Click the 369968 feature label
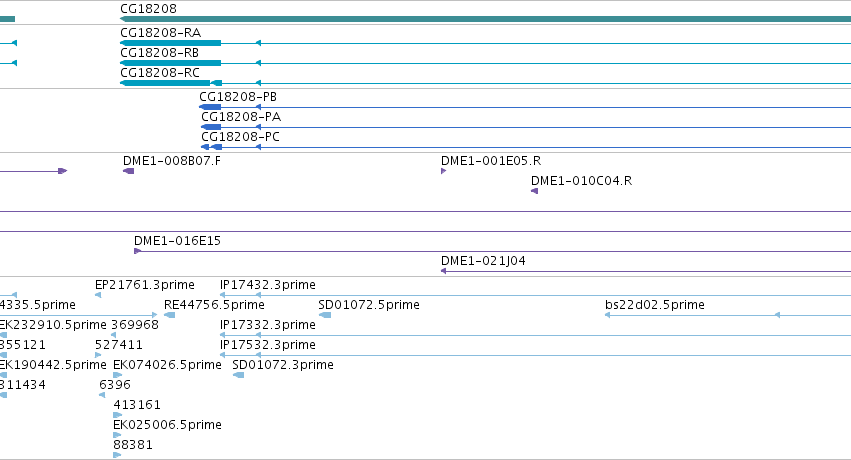 pos(135,325)
